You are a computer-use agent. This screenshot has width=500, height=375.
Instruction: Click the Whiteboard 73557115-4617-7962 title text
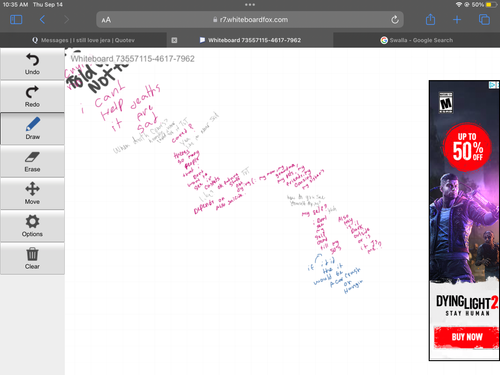pyautogui.click(x=133, y=59)
